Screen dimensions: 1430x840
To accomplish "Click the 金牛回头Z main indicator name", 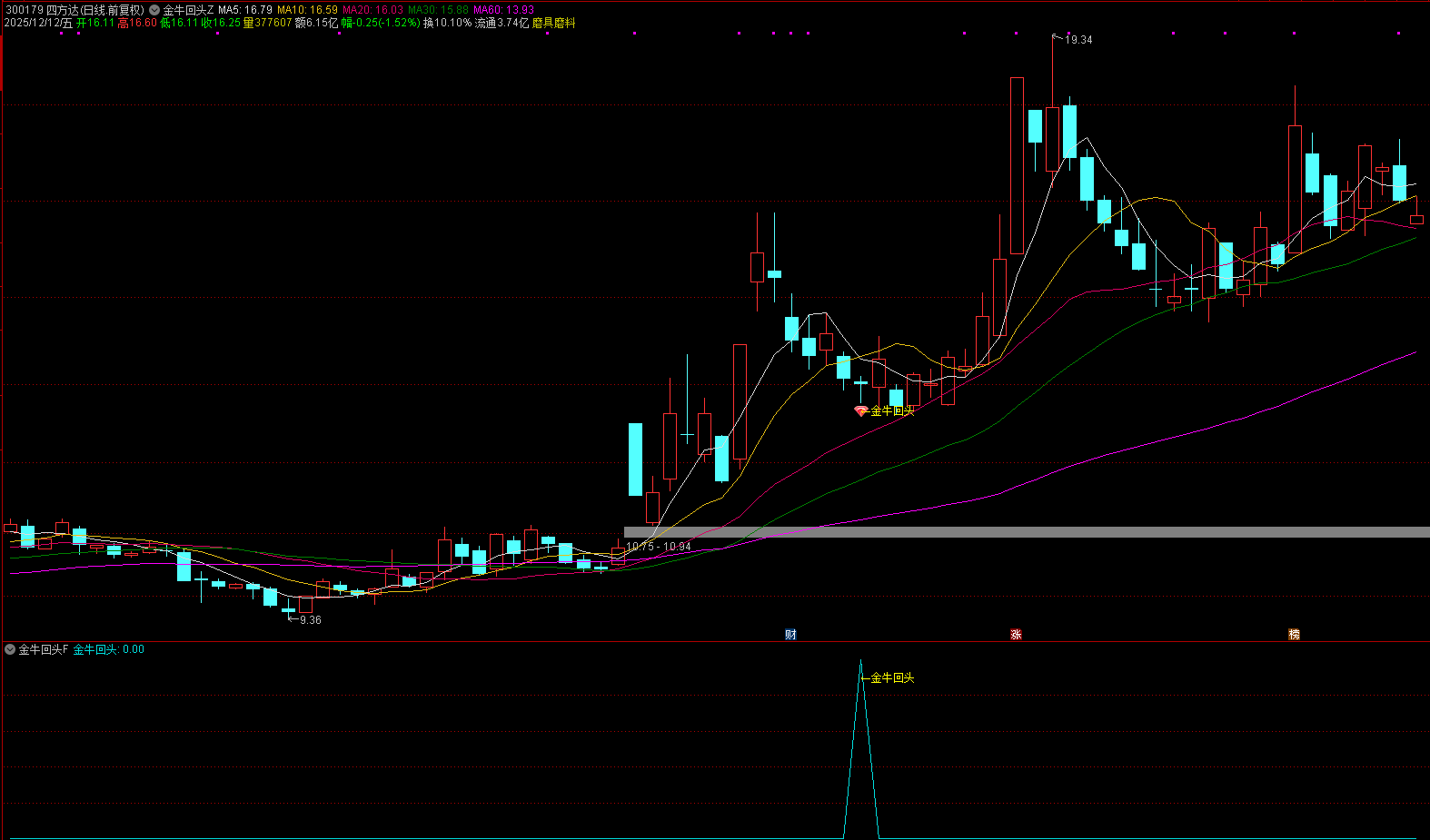I will [189, 10].
